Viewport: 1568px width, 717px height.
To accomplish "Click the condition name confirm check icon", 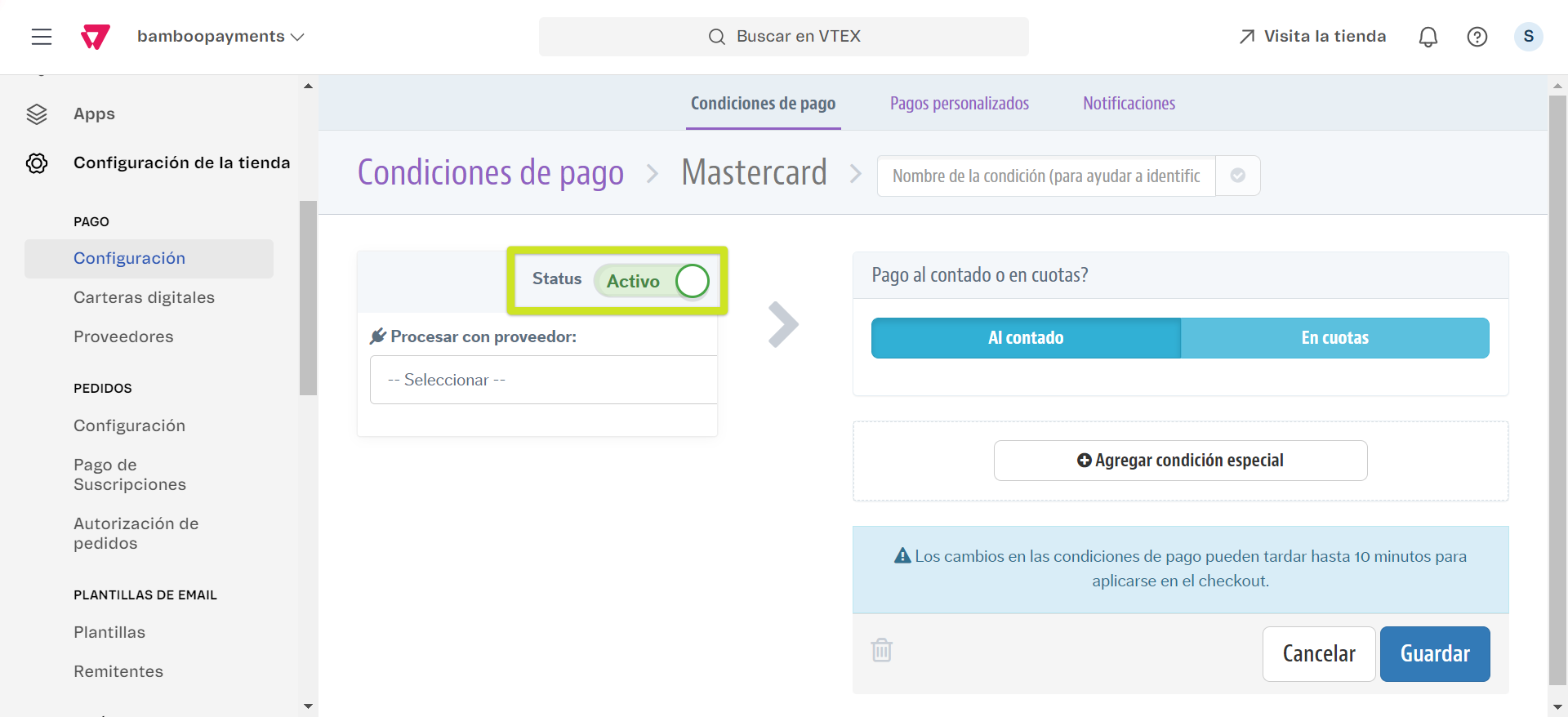I will [x=1237, y=176].
